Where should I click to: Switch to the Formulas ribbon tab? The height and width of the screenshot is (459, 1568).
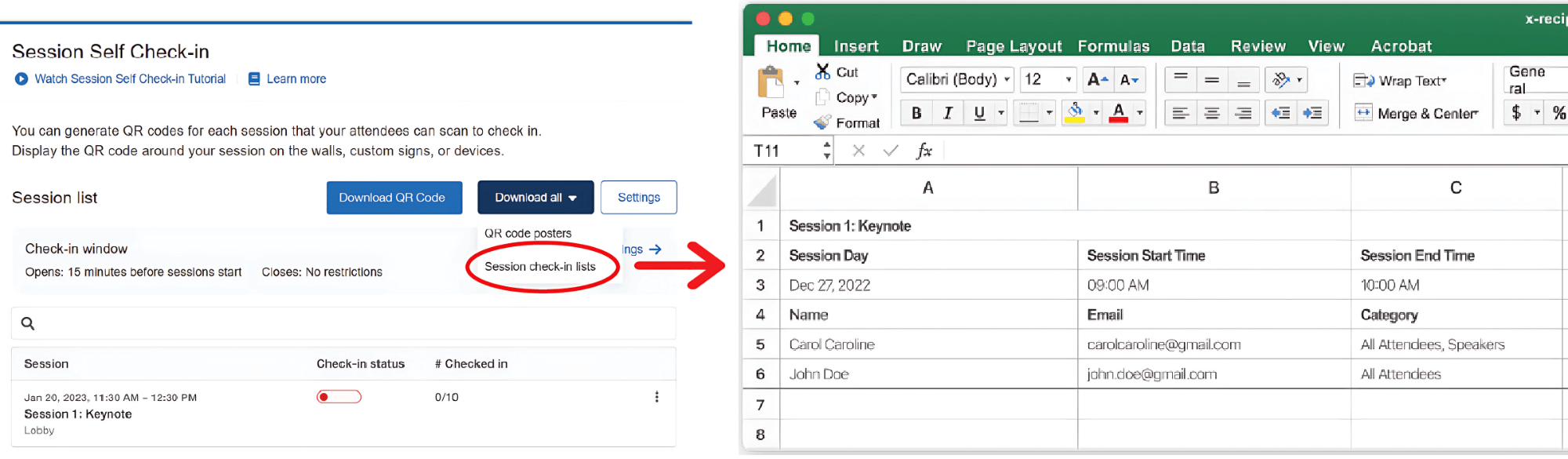pos(1113,46)
